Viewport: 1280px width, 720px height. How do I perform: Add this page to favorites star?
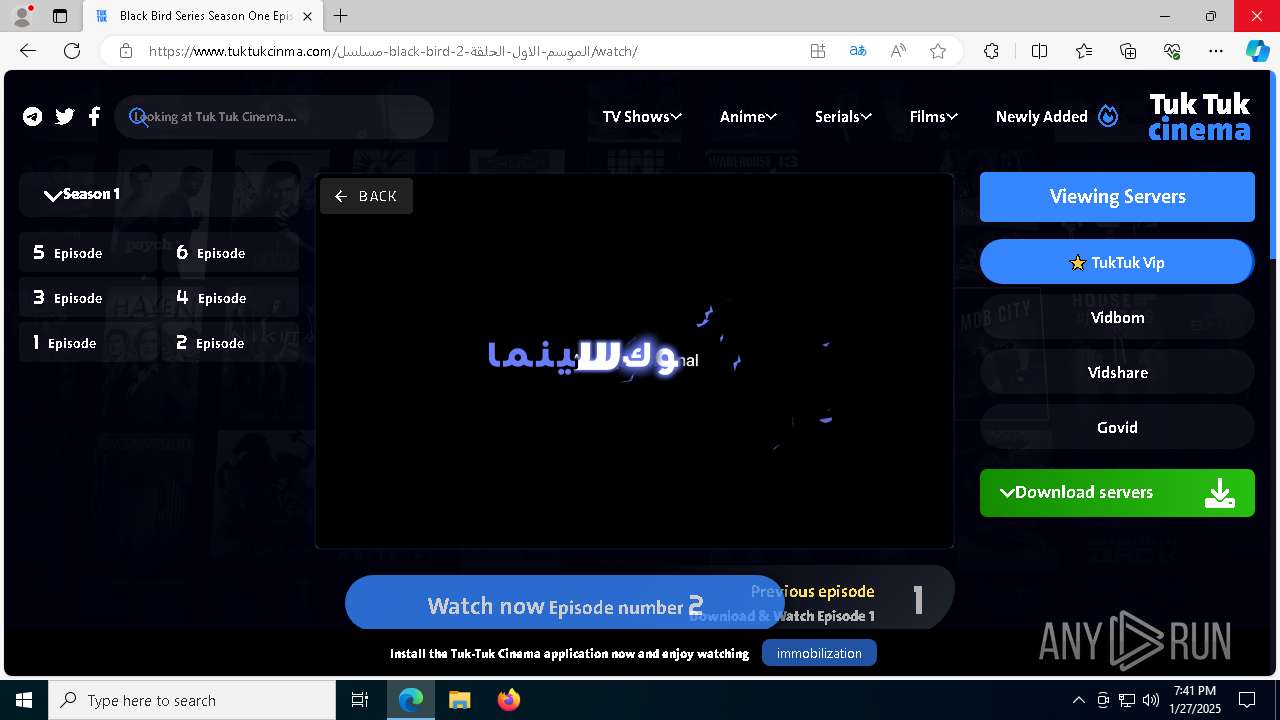pyautogui.click(x=938, y=51)
